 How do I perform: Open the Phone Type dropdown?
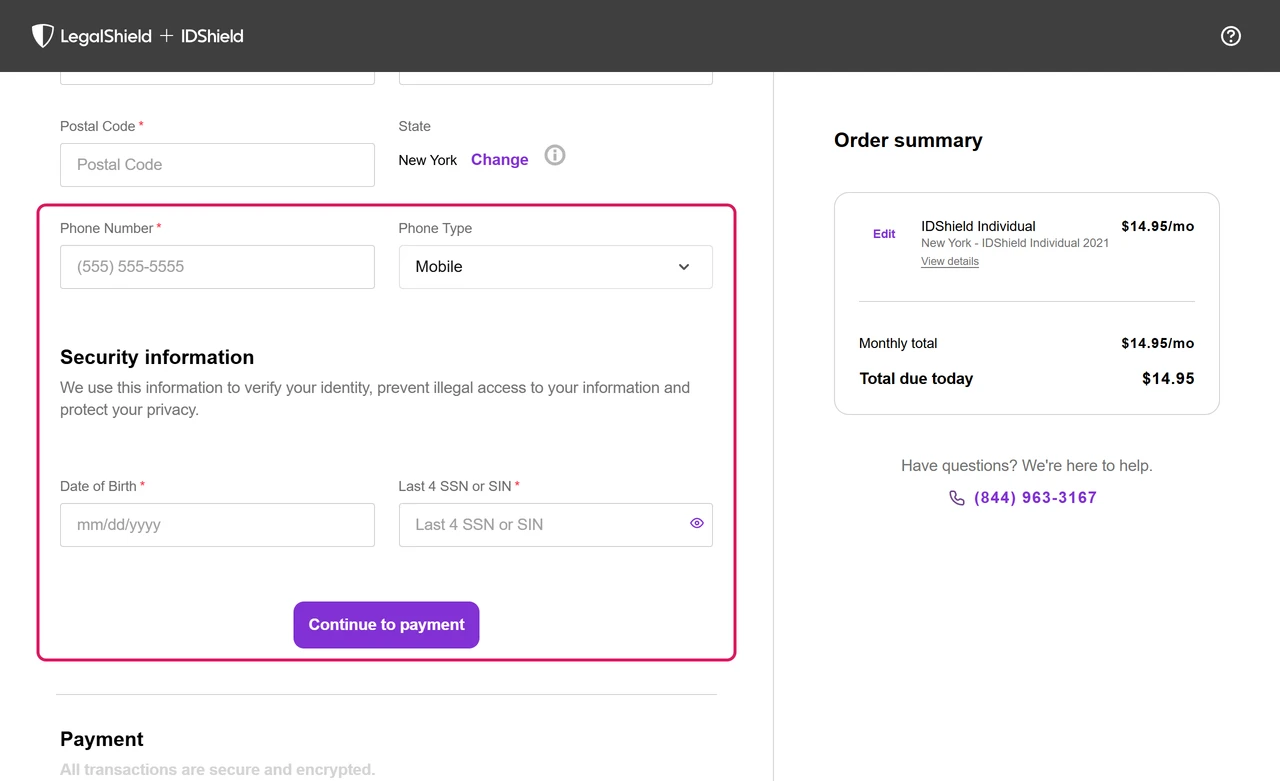[x=556, y=267]
